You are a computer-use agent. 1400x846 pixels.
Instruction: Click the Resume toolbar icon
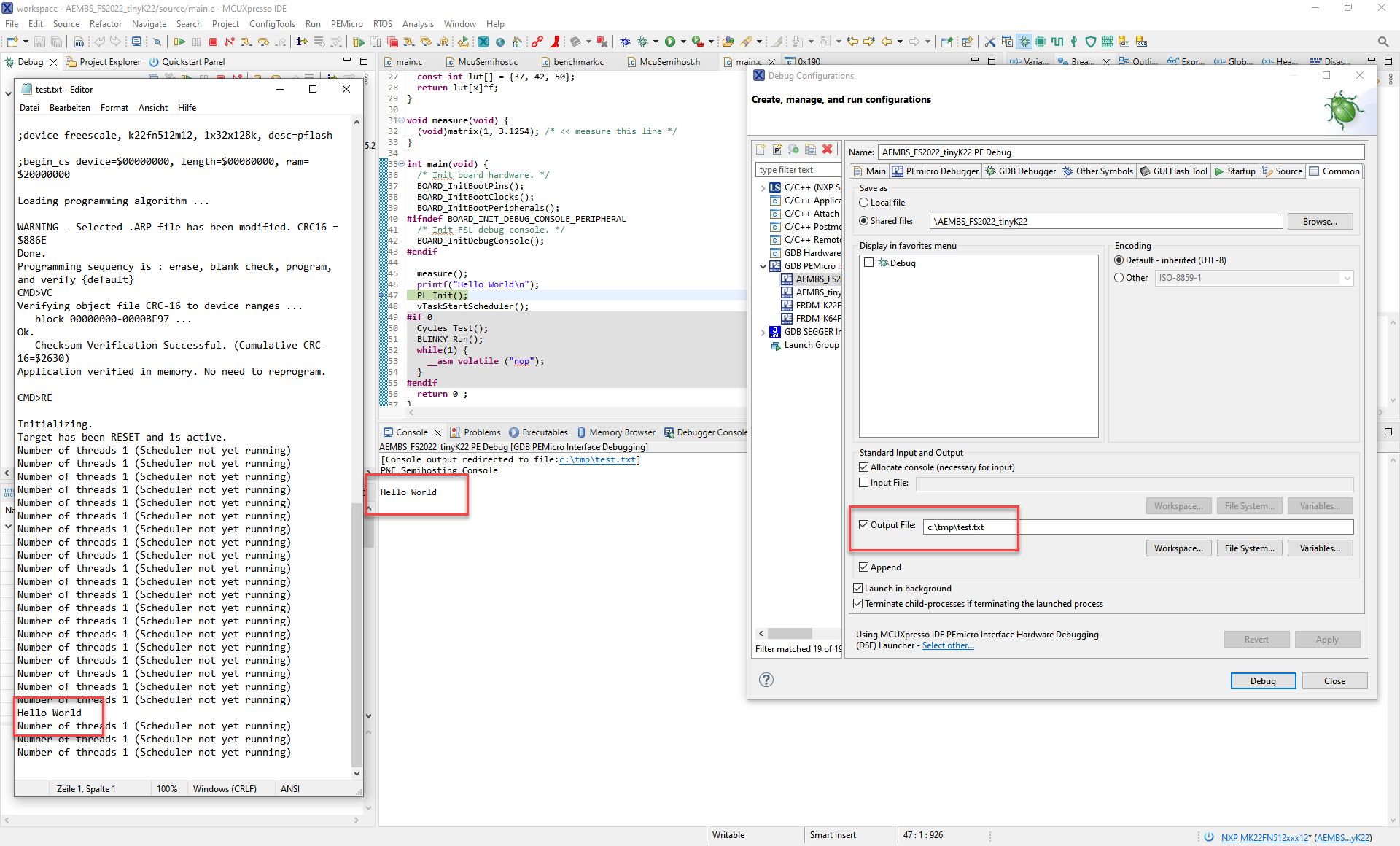179,42
